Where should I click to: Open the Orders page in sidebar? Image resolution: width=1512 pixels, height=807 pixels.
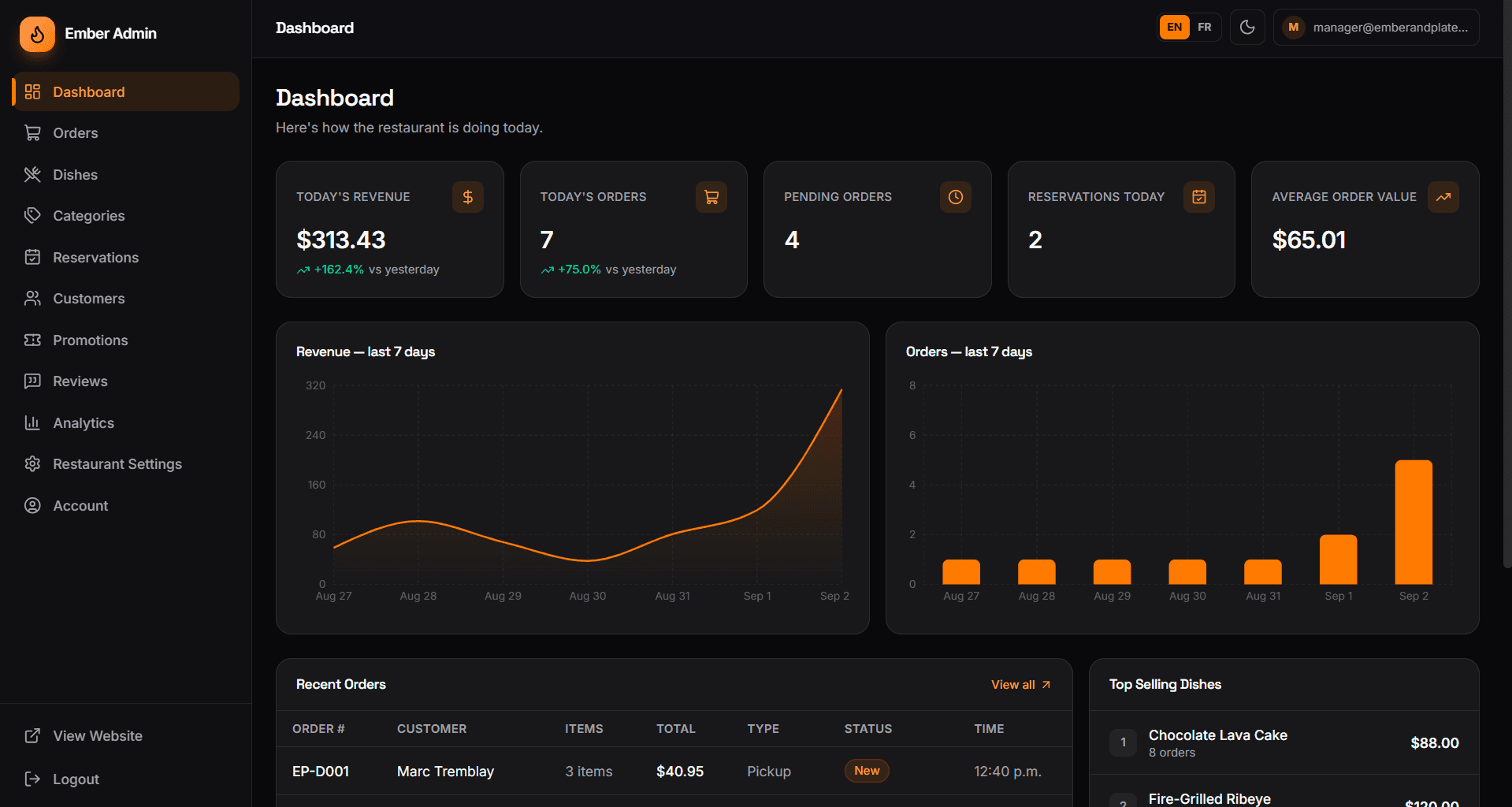[x=126, y=133]
